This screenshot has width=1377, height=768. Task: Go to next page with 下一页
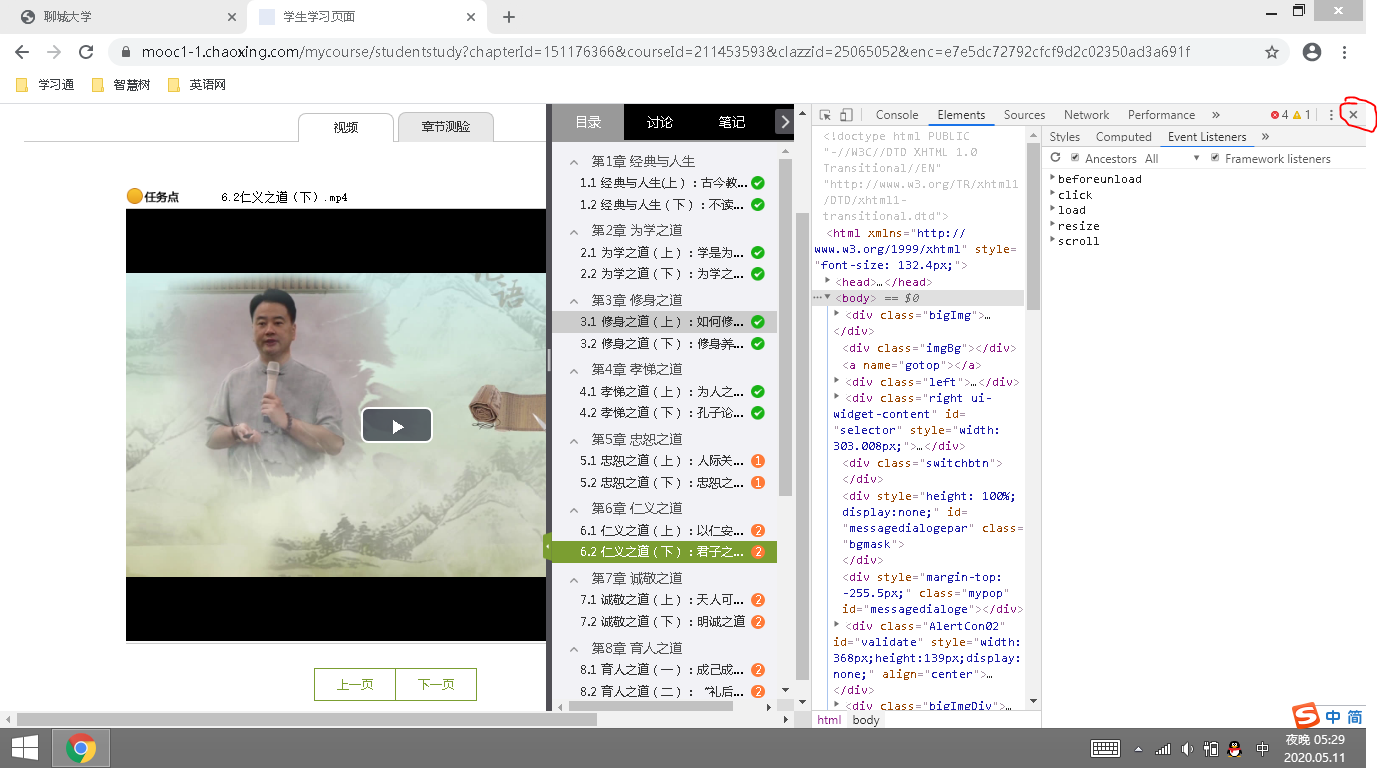pyautogui.click(x=436, y=685)
